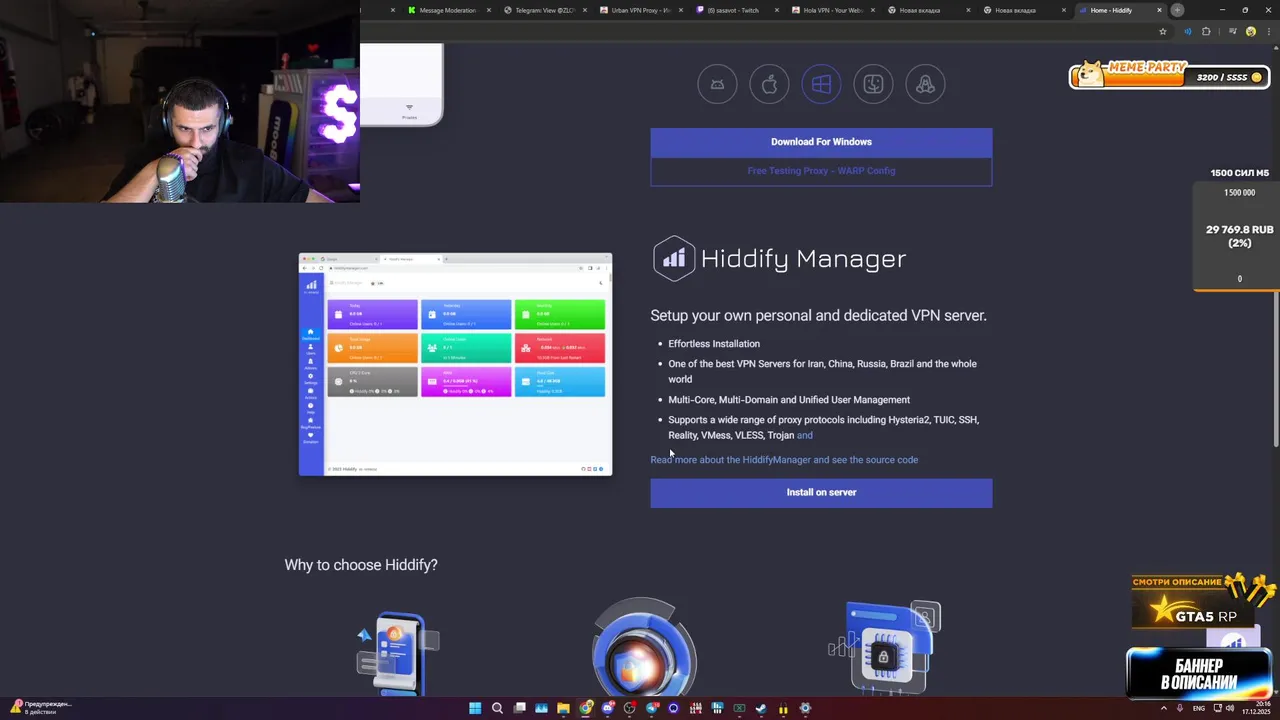Open the Free Testing Proxy WARP Config link
Screen dimensions: 1280x720
[x=821, y=171]
